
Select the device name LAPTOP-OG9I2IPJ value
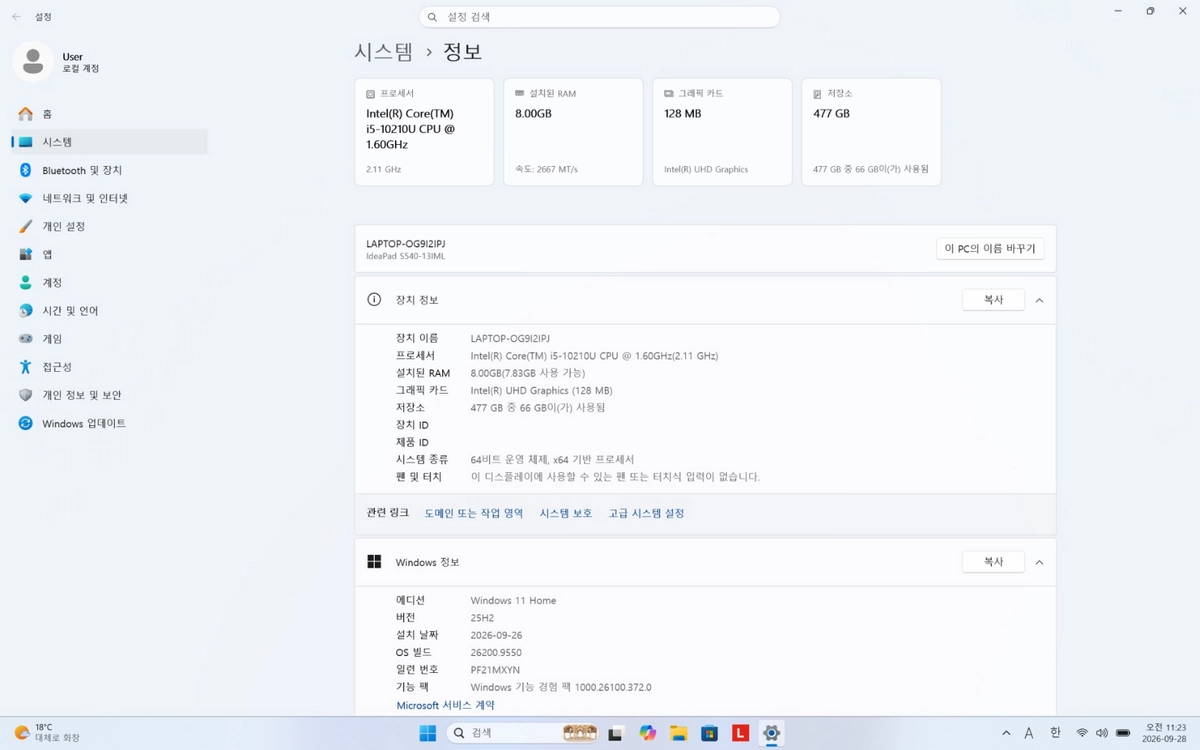pyautogui.click(x=510, y=338)
